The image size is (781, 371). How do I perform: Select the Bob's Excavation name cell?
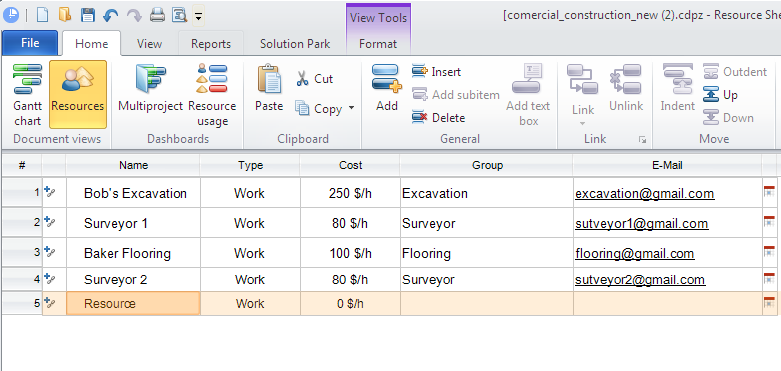pos(133,193)
